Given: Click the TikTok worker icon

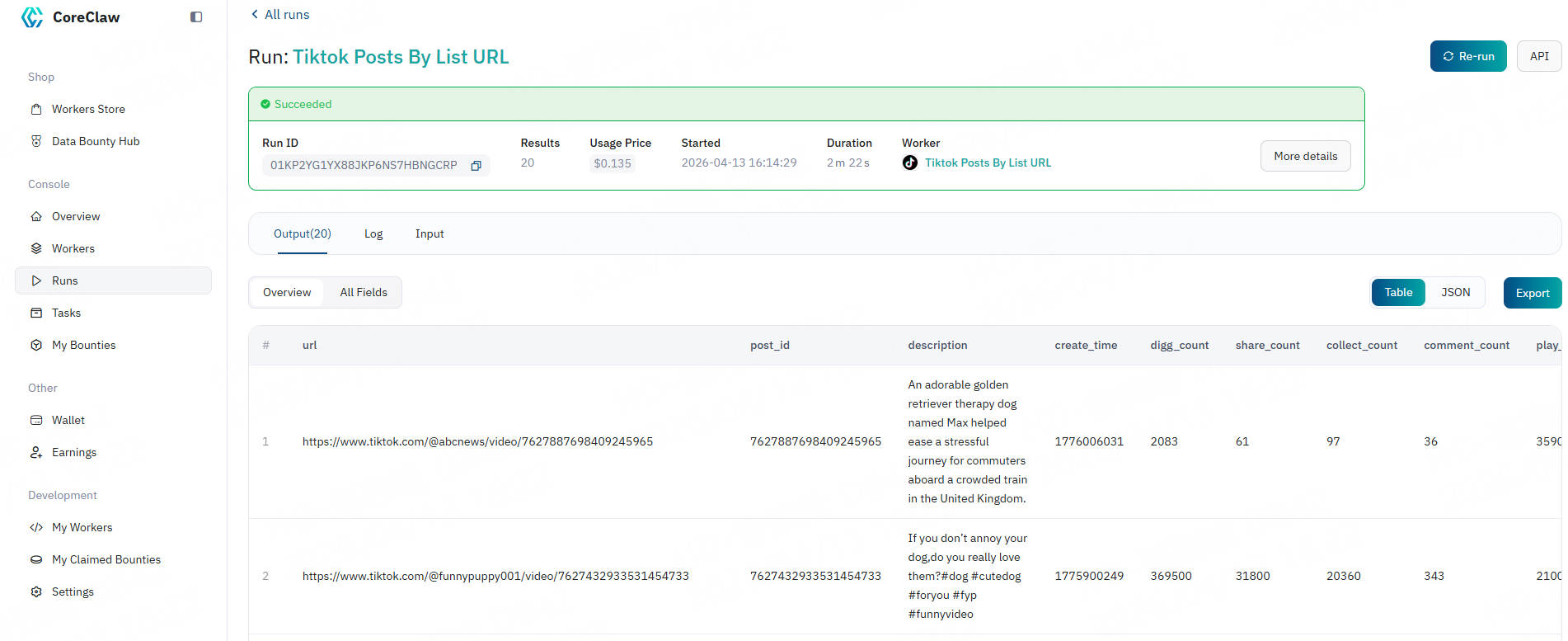Looking at the screenshot, I should point(909,163).
